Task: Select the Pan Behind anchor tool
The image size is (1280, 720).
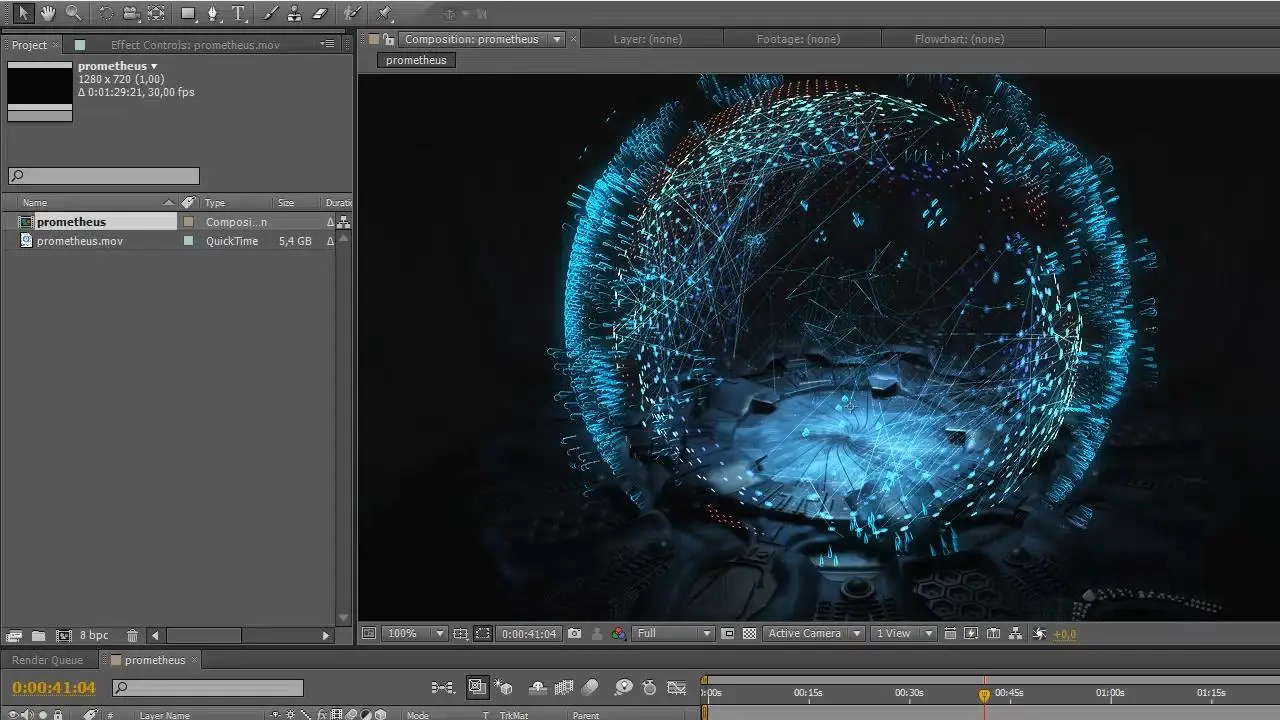Action: click(156, 14)
